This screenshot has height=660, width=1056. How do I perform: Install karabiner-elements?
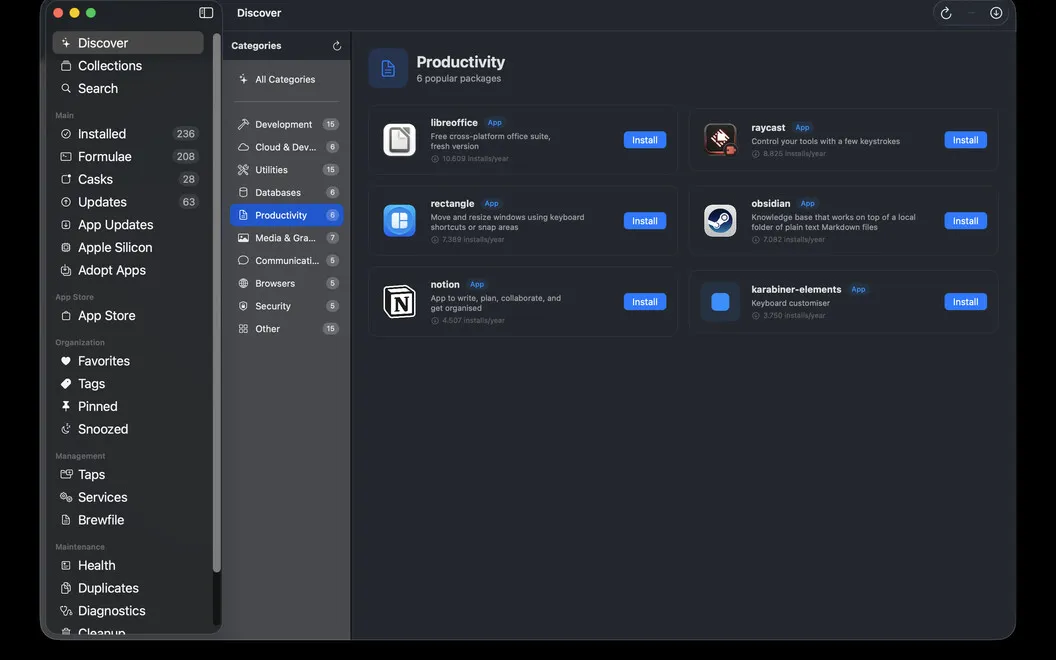pyautogui.click(x=965, y=302)
